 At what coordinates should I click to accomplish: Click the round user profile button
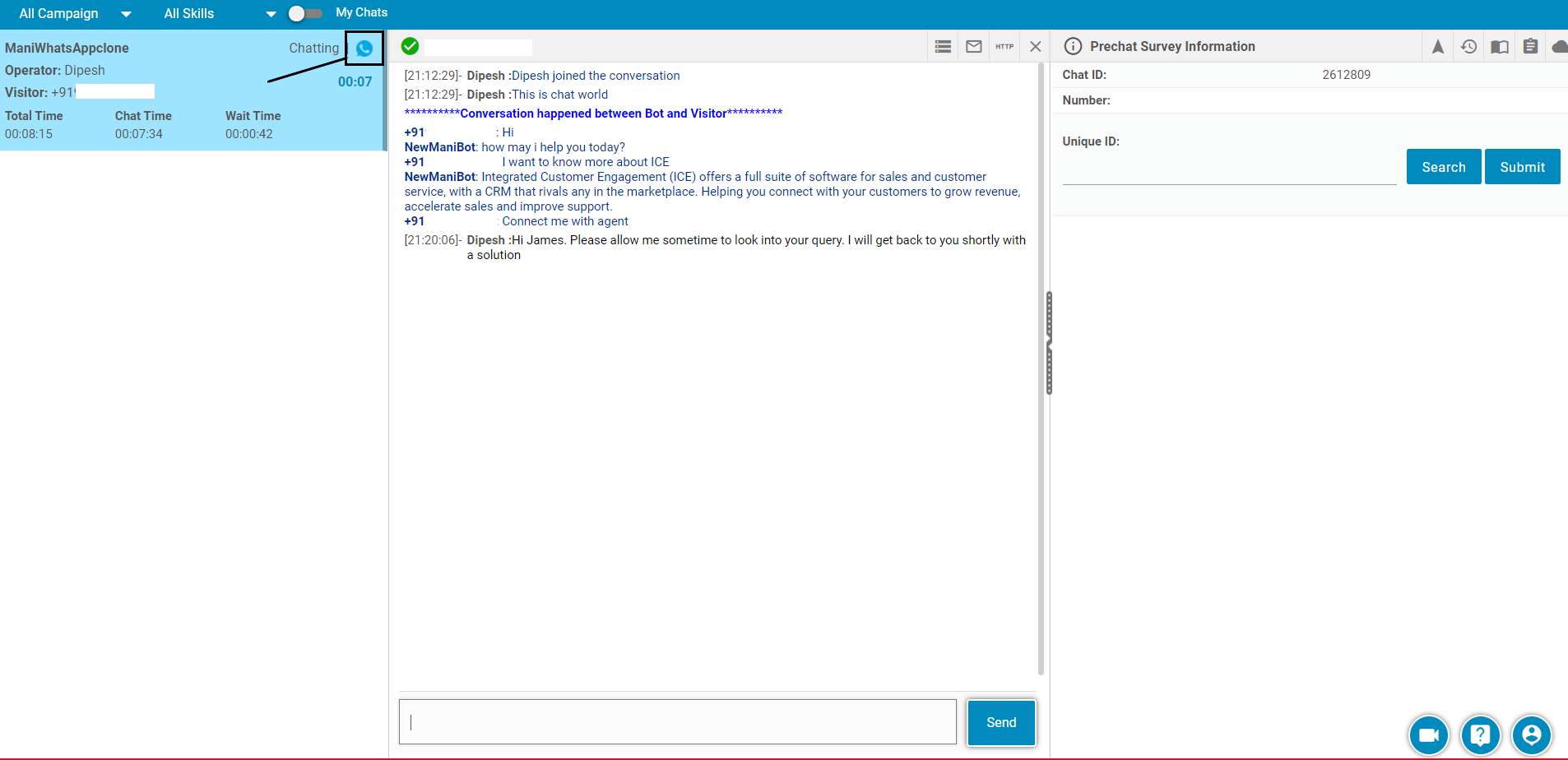tap(1531, 735)
